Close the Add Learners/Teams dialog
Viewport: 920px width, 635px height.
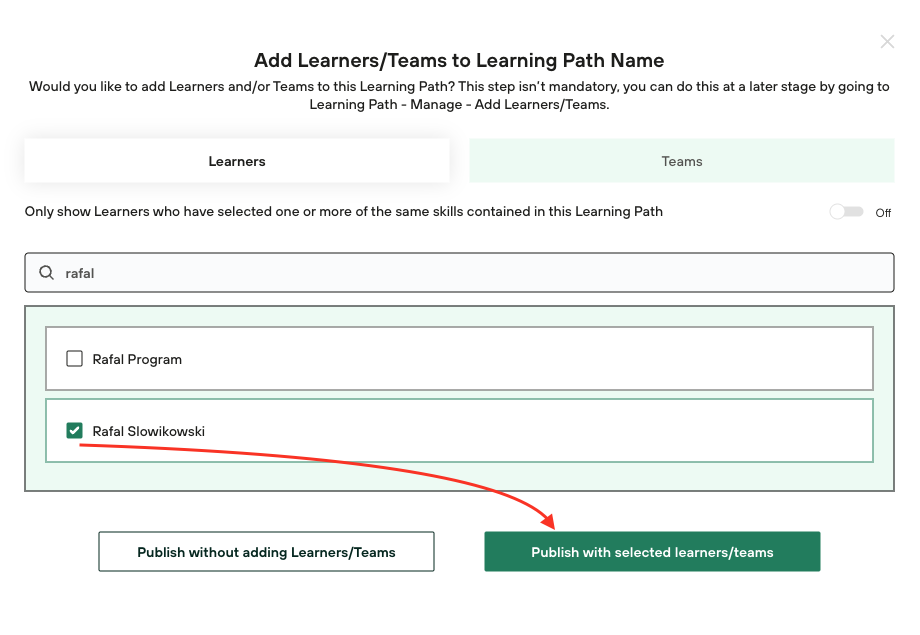point(887,42)
